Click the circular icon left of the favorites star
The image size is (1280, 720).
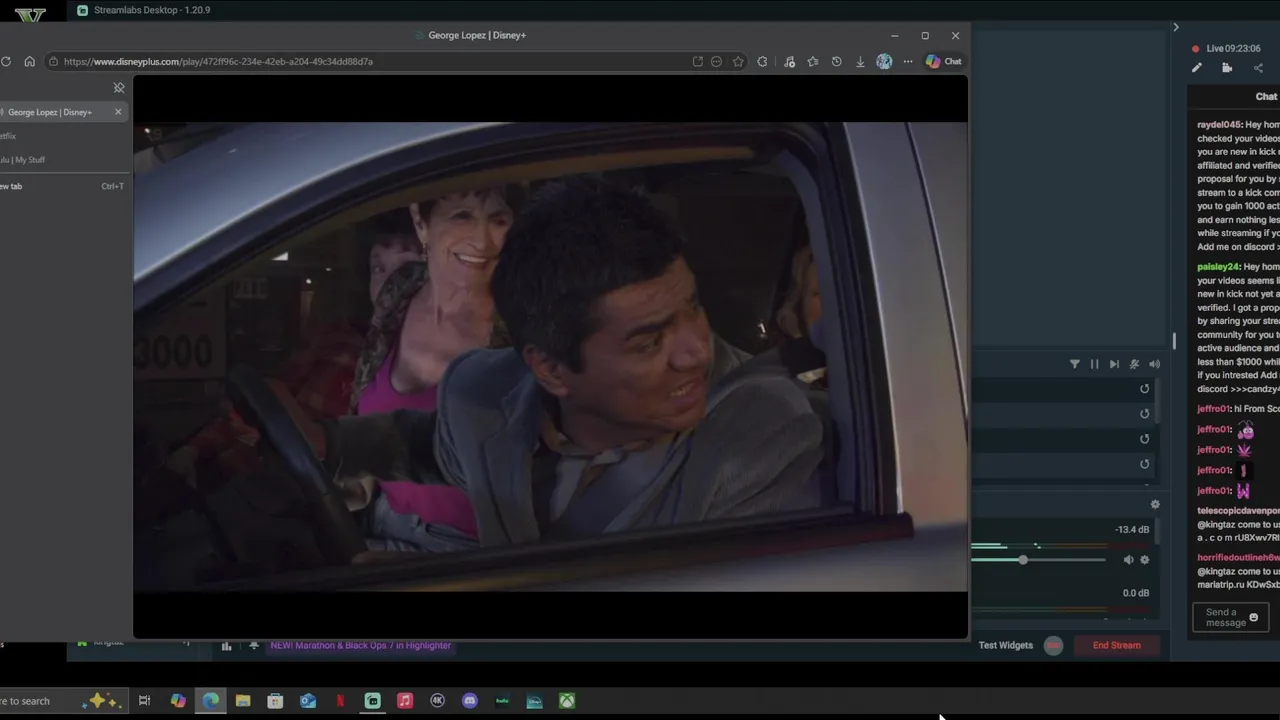[x=716, y=61]
